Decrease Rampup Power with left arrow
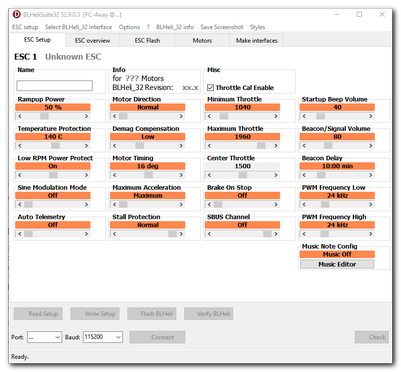401x372 pixels. click(19, 116)
